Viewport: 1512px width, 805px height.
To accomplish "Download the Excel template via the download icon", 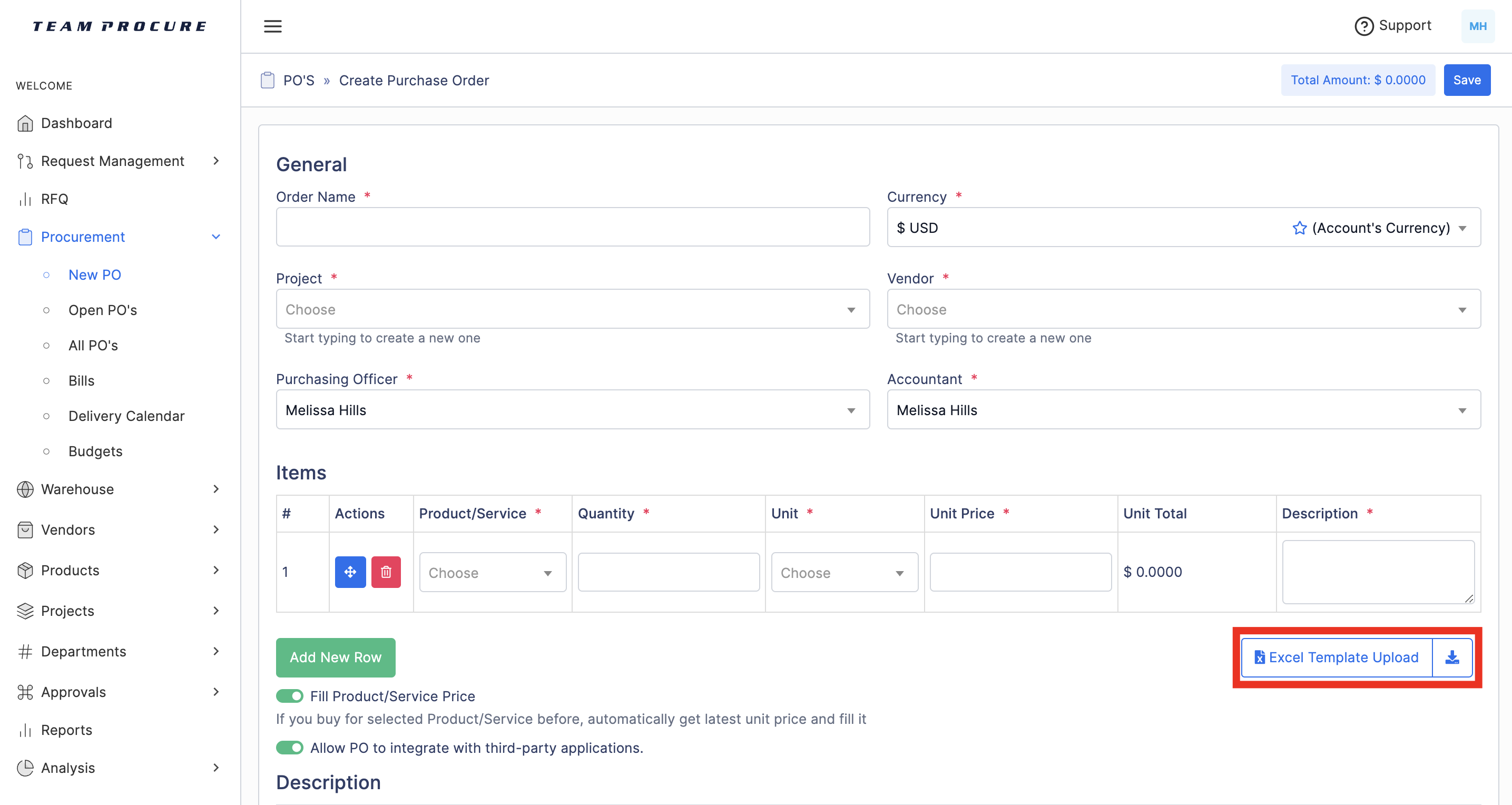I will point(1452,657).
